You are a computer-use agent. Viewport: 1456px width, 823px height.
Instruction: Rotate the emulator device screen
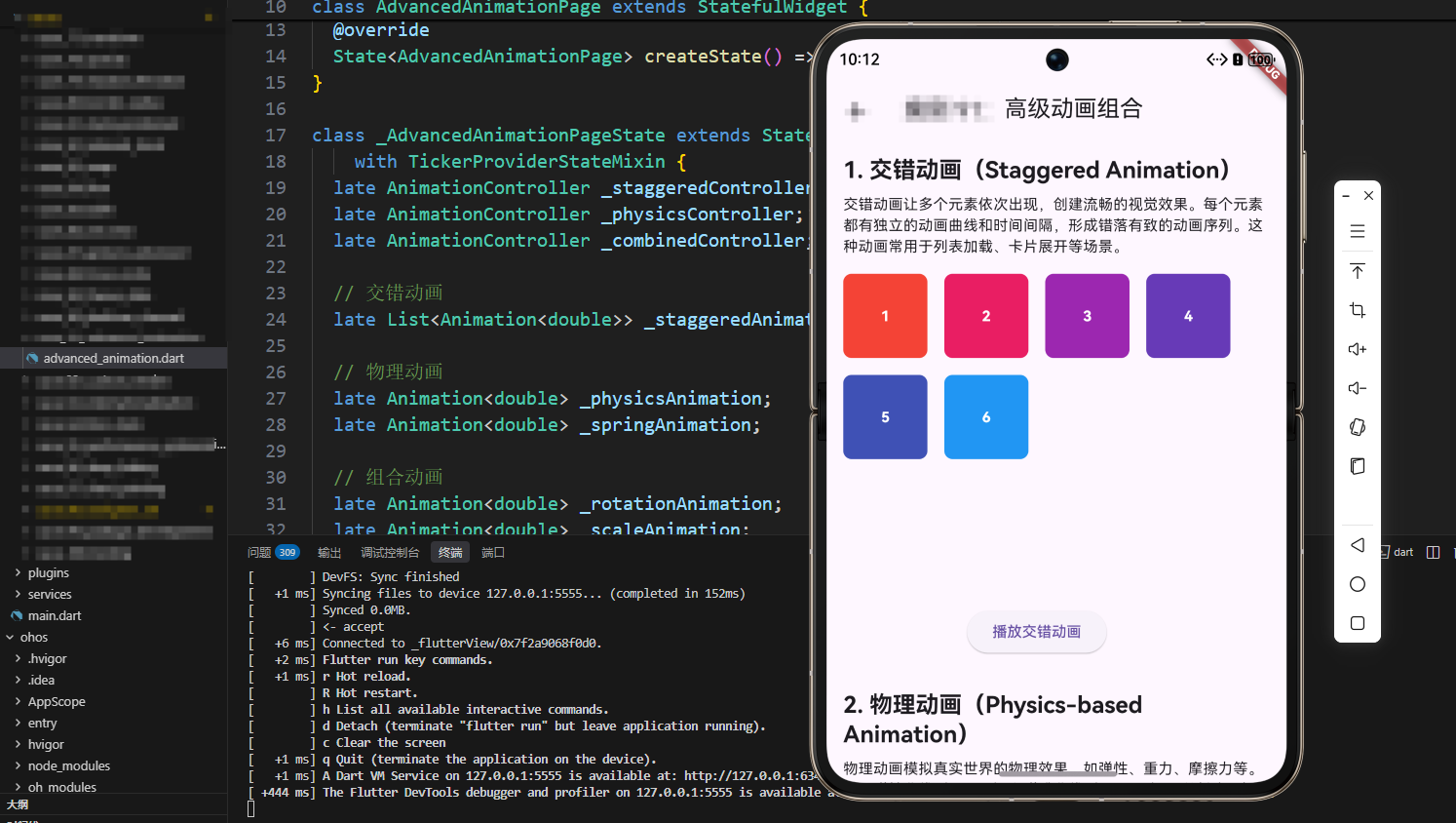pos(1358,427)
